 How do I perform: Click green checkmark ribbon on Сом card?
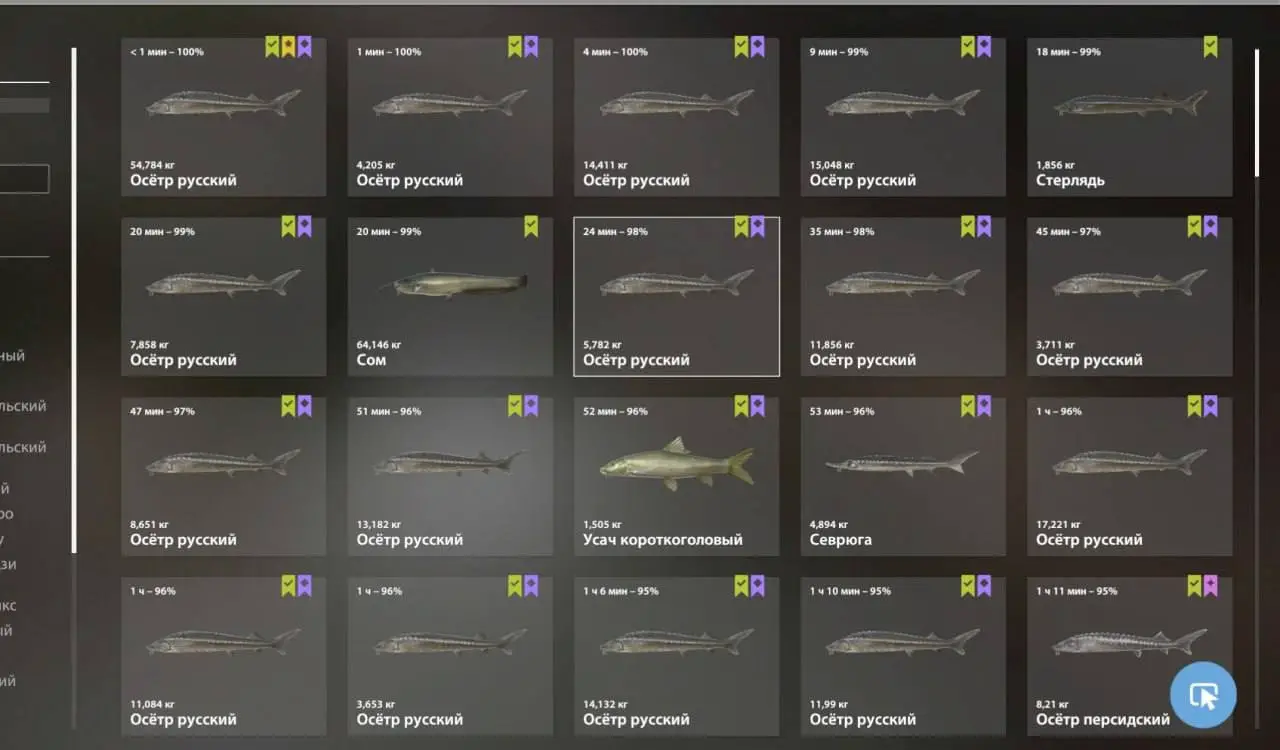531,226
